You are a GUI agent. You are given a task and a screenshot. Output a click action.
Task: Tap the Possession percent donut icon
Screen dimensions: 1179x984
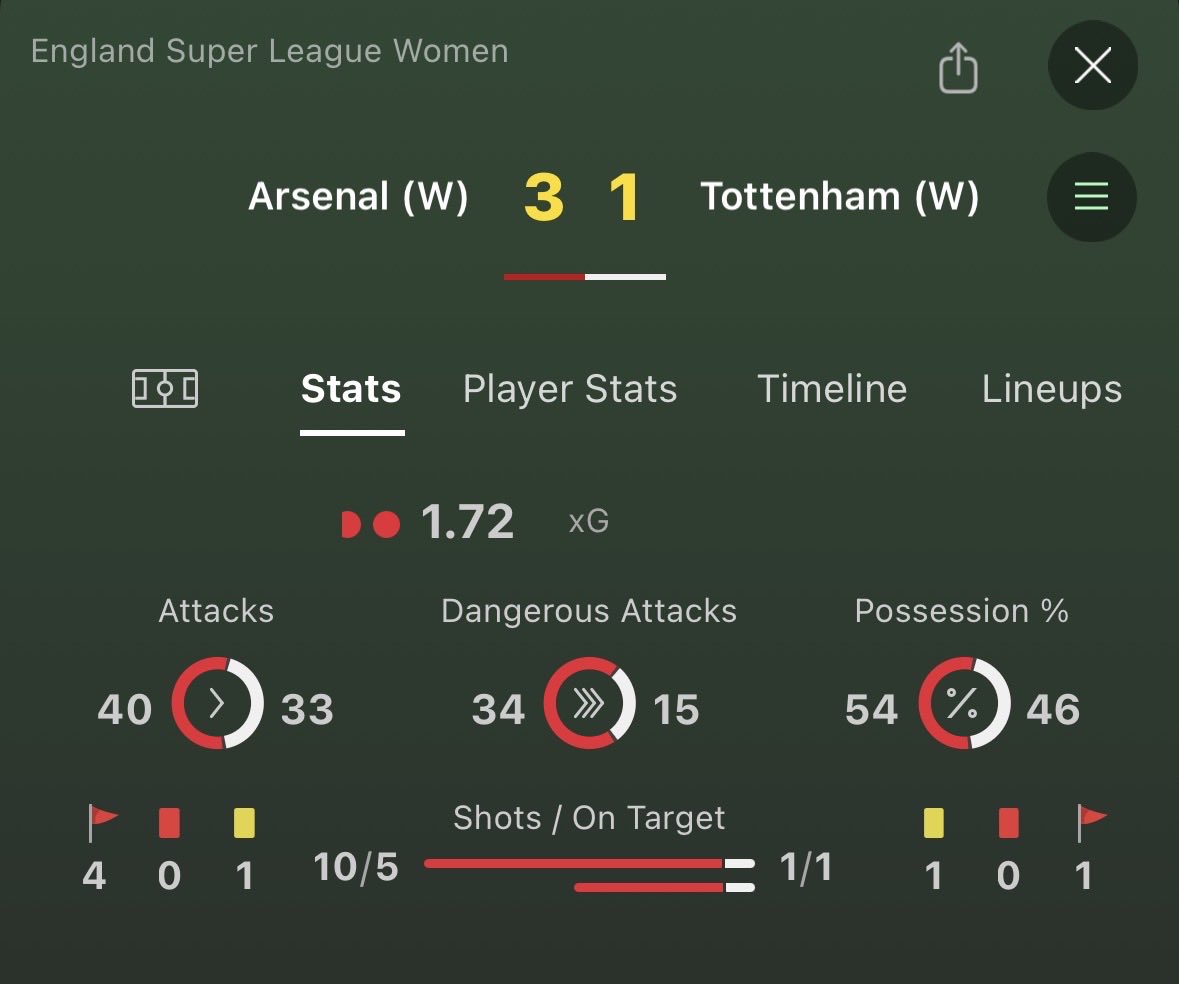pos(963,703)
